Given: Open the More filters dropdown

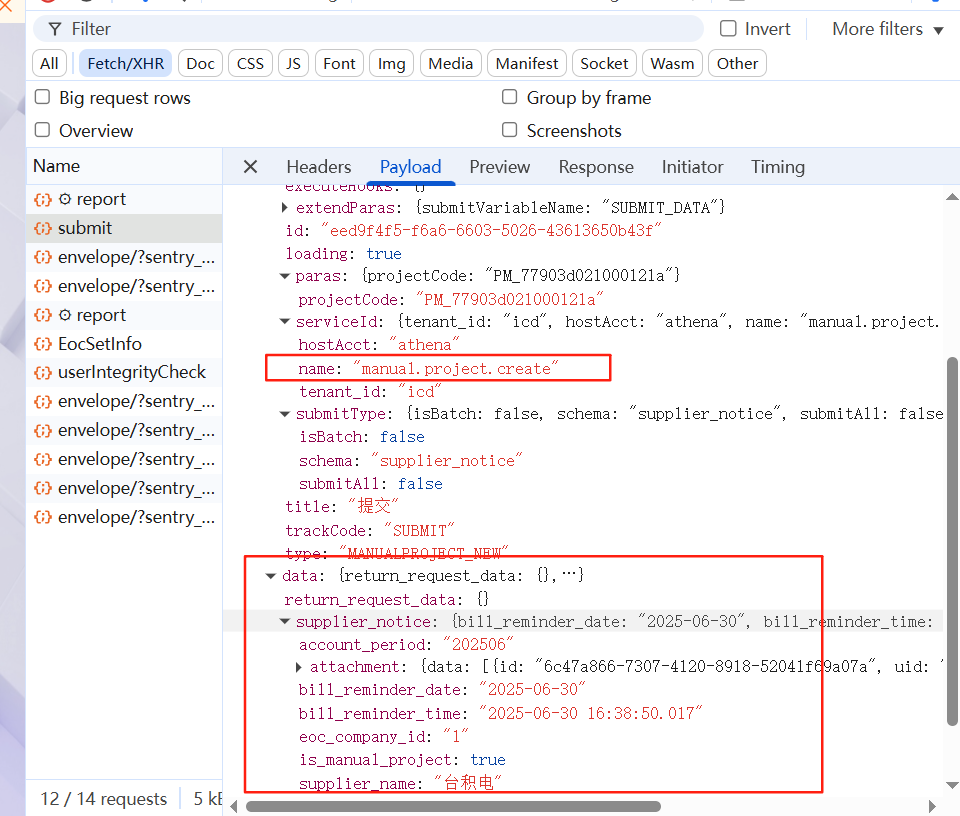Looking at the screenshot, I should click(887, 29).
